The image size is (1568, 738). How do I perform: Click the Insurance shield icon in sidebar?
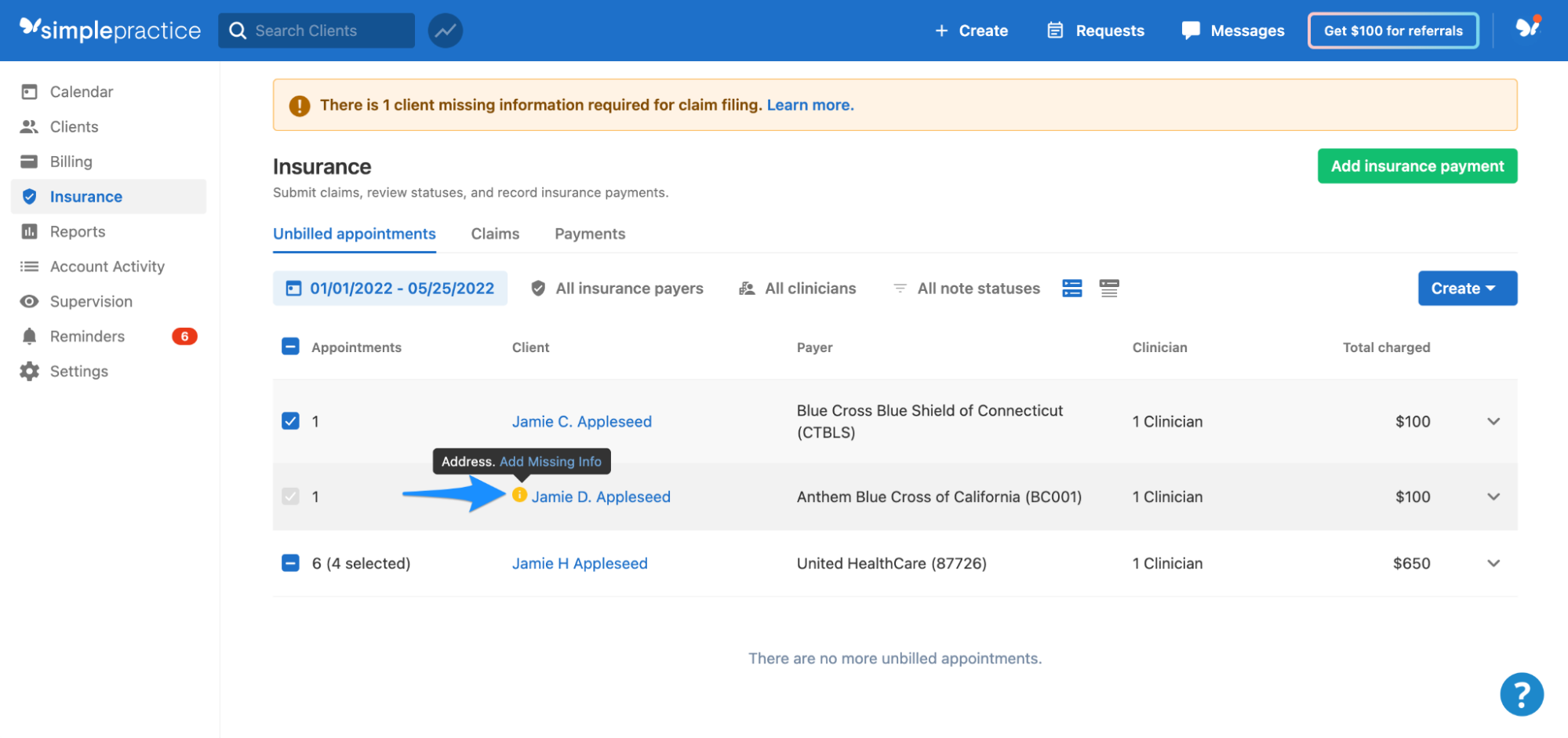(29, 197)
